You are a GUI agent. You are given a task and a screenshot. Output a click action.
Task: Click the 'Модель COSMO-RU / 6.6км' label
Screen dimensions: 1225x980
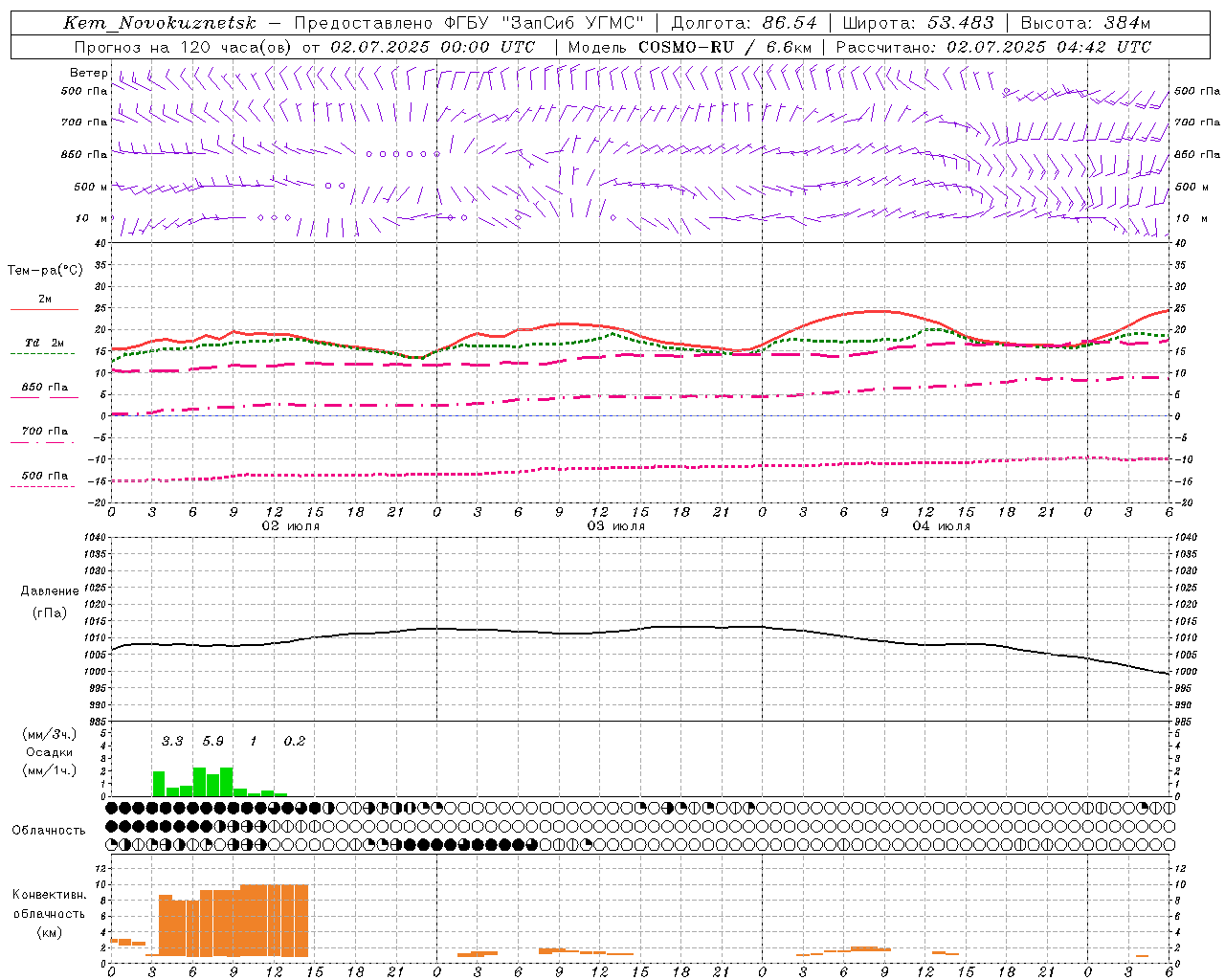[690, 47]
